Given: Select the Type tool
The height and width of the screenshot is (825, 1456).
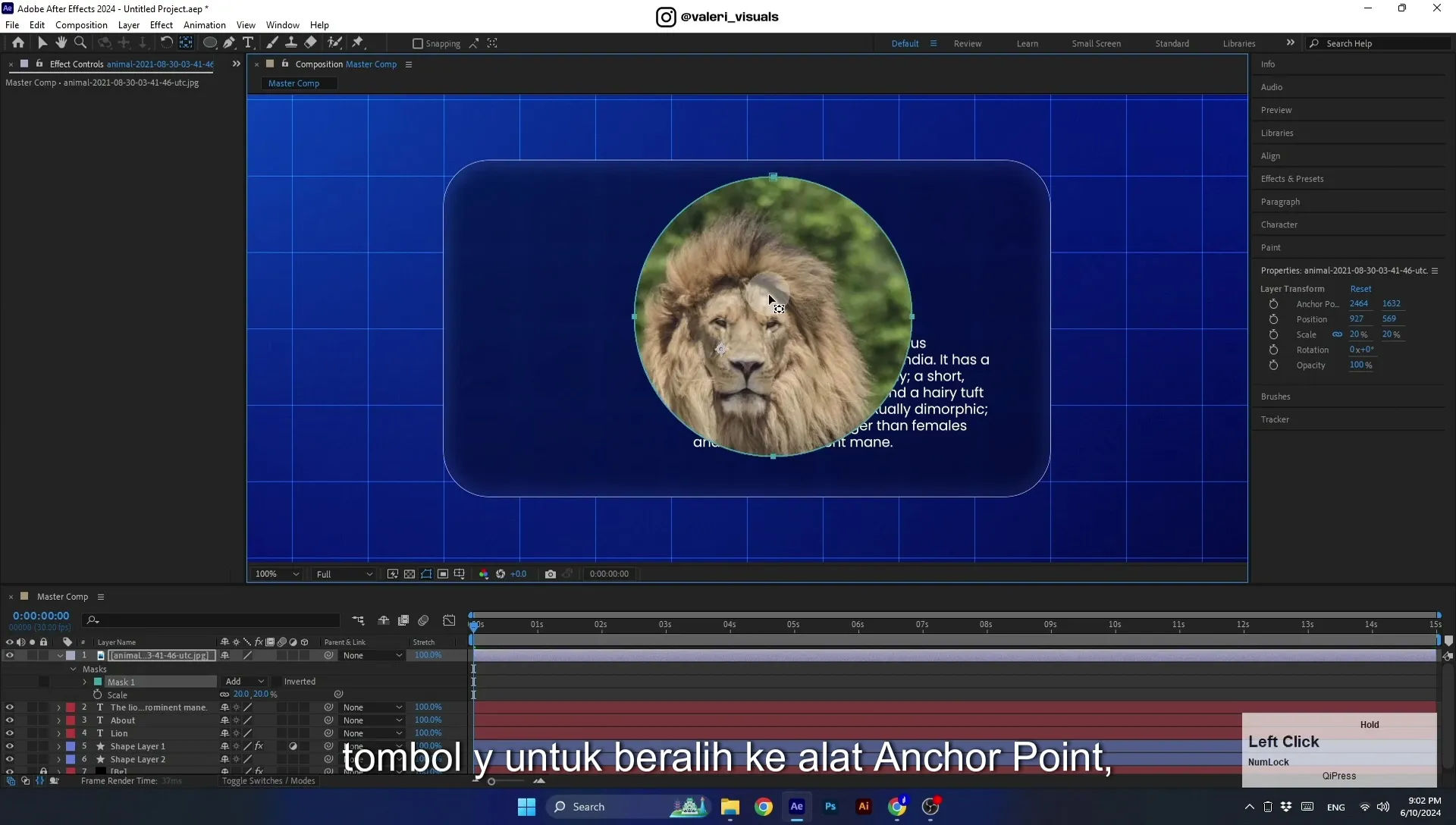Looking at the screenshot, I should click(x=248, y=43).
